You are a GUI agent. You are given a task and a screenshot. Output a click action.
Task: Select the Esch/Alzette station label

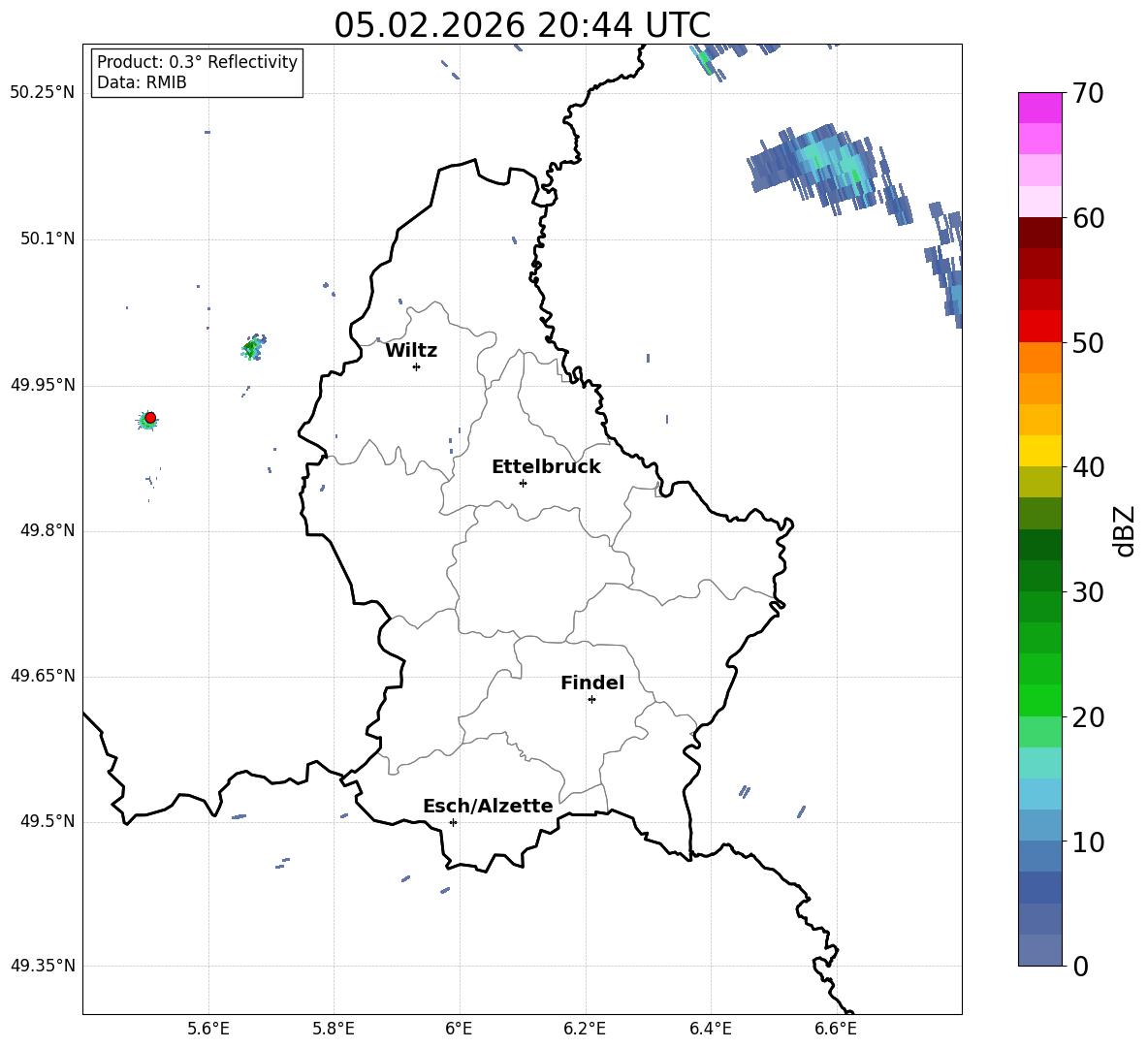click(489, 806)
